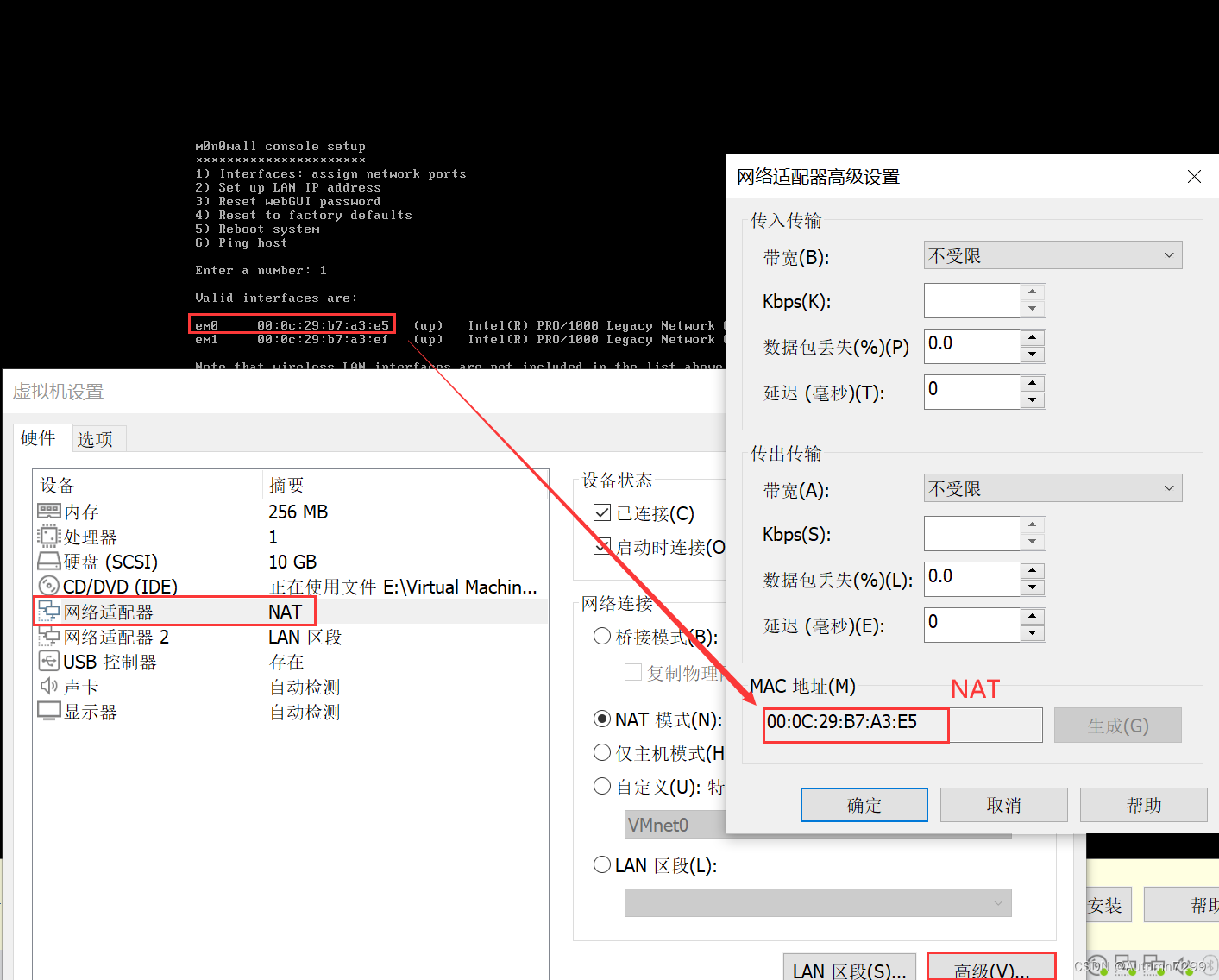Increase incoming 数据包丢失(%)(P) value
Viewport: 1219px width, 980px height.
(x=1033, y=337)
